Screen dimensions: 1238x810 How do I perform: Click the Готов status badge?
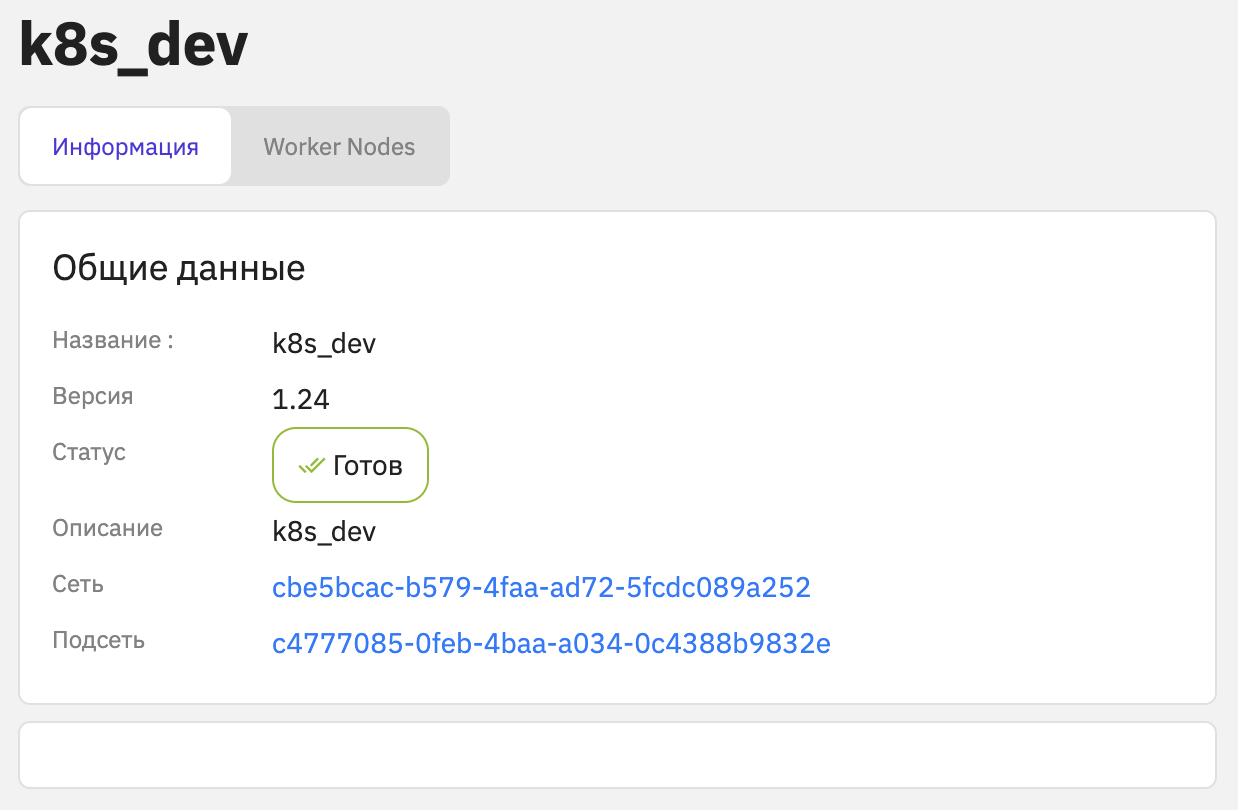click(x=350, y=465)
